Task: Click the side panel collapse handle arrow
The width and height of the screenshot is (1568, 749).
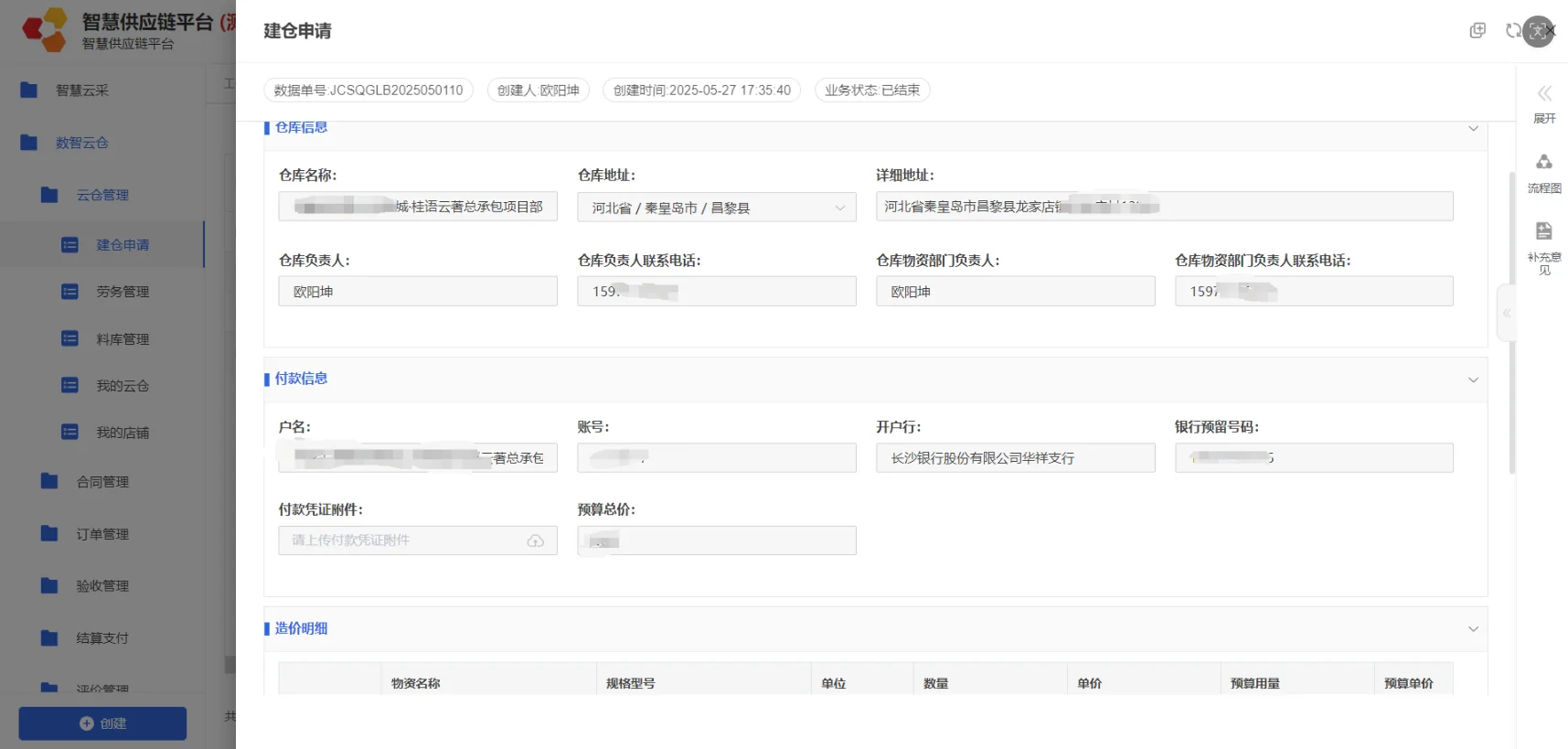Action: pyautogui.click(x=1506, y=313)
